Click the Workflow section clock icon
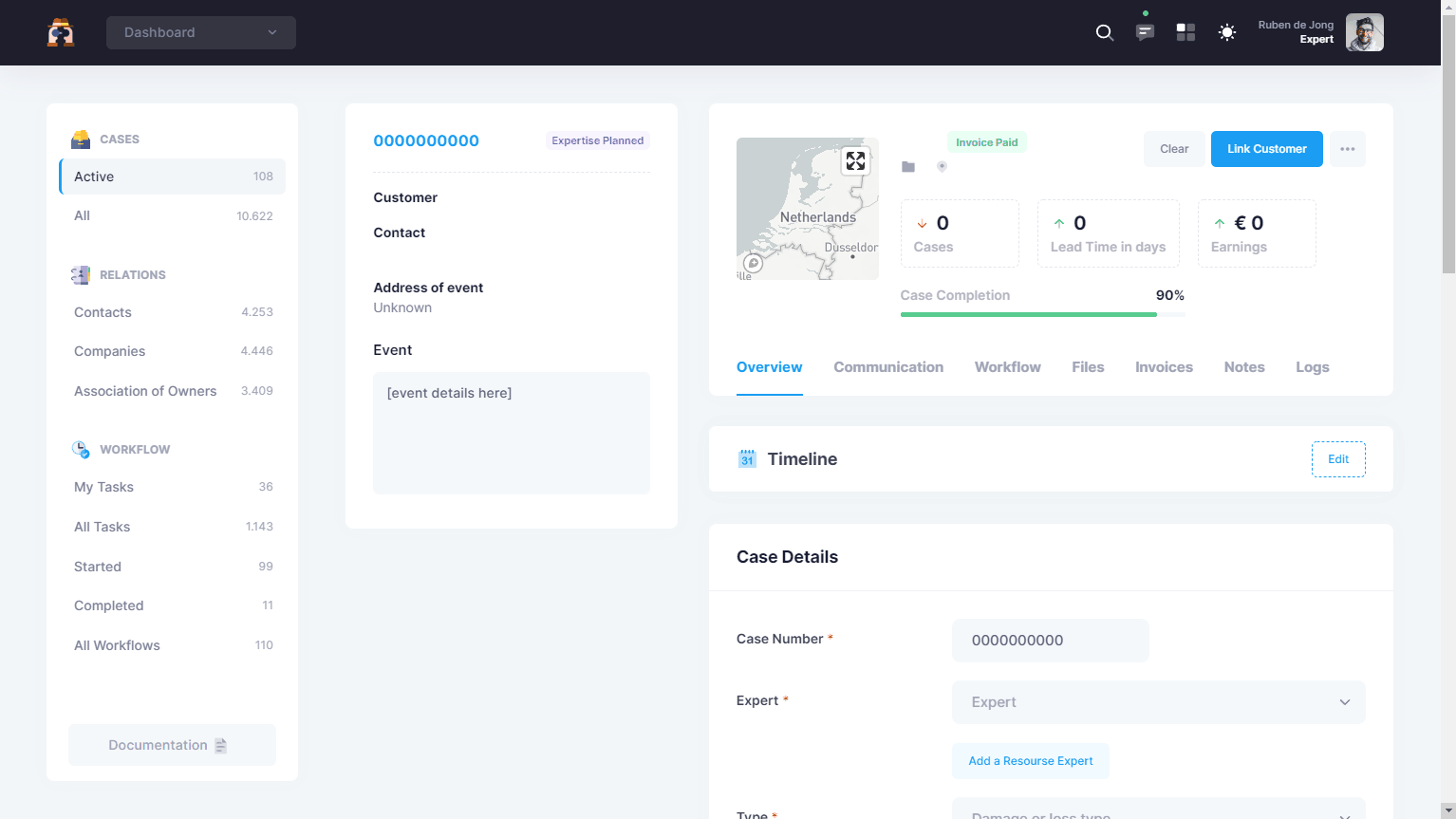This screenshot has height=819, width=1456. click(81, 450)
